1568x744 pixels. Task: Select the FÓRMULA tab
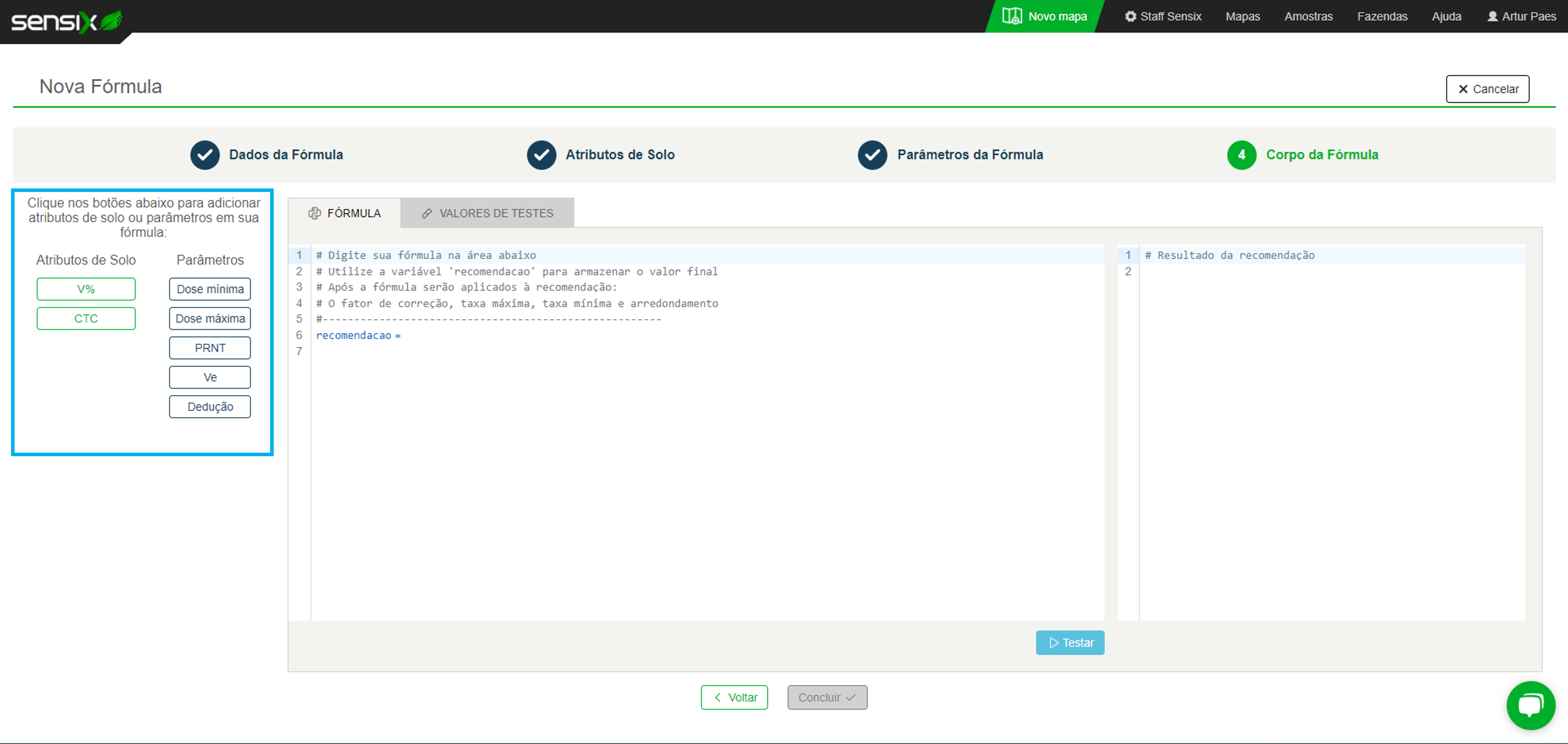(x=345, y=214)
